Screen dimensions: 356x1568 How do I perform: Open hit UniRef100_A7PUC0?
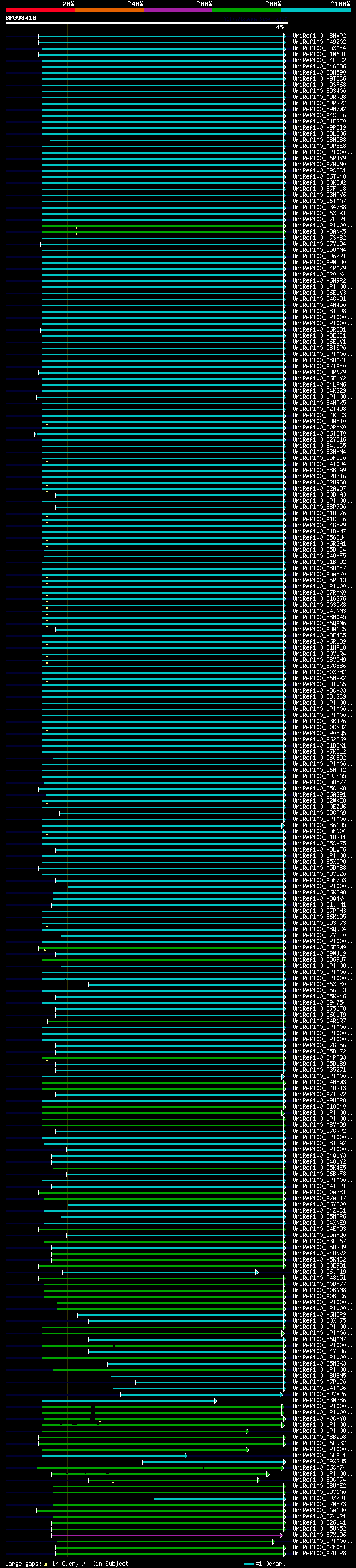[x=319, y=1382]
